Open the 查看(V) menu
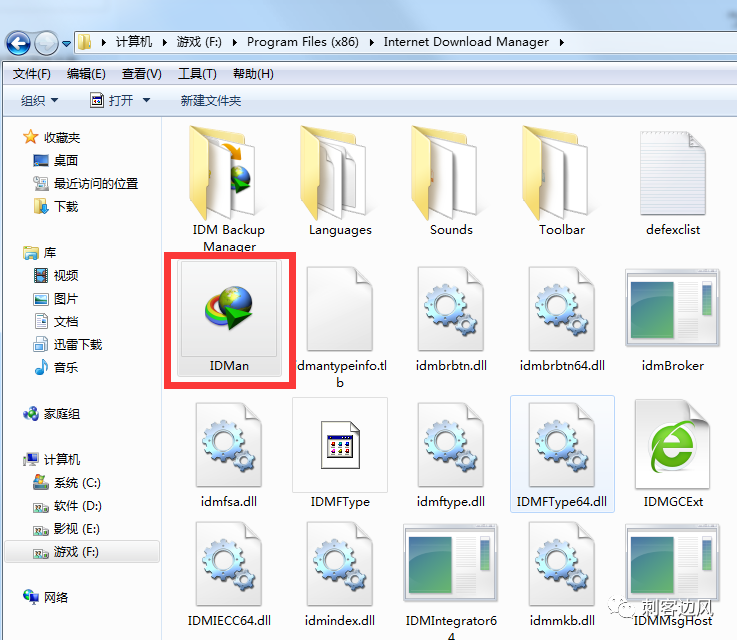This screenshot has width=737, height=640. (141, 74)
